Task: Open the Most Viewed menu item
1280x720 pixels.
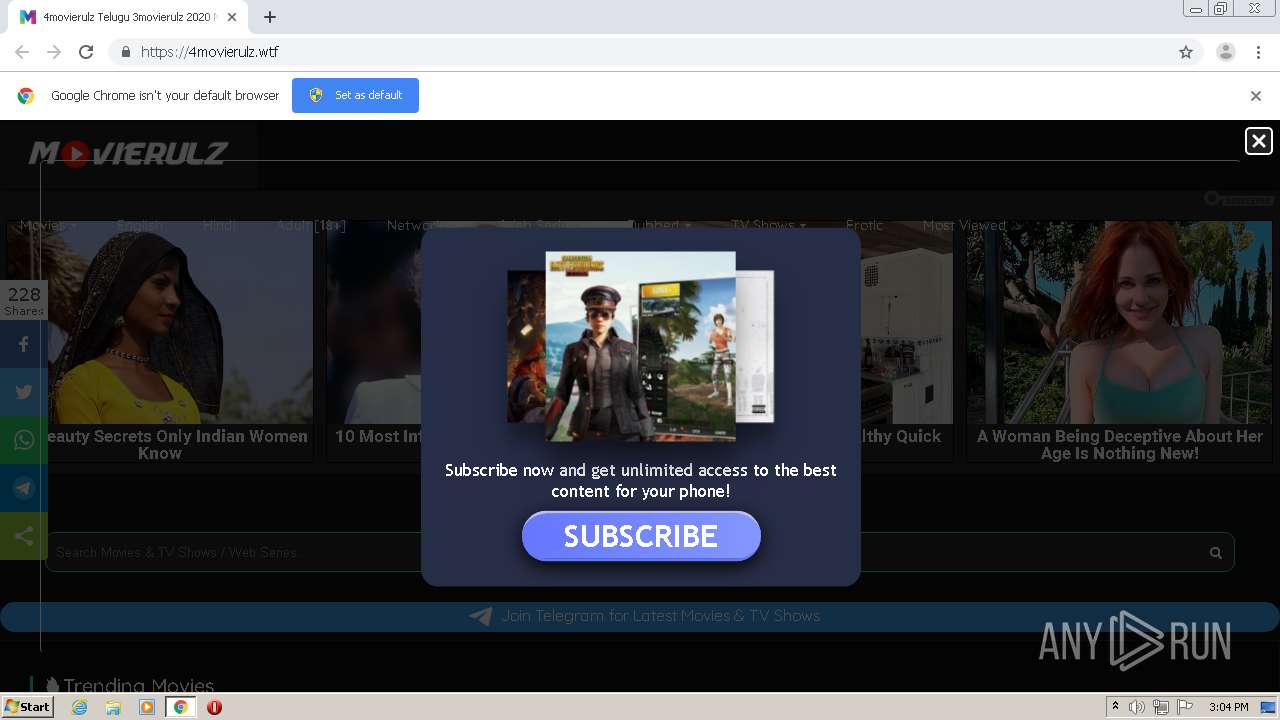Action: pos(964,225)
